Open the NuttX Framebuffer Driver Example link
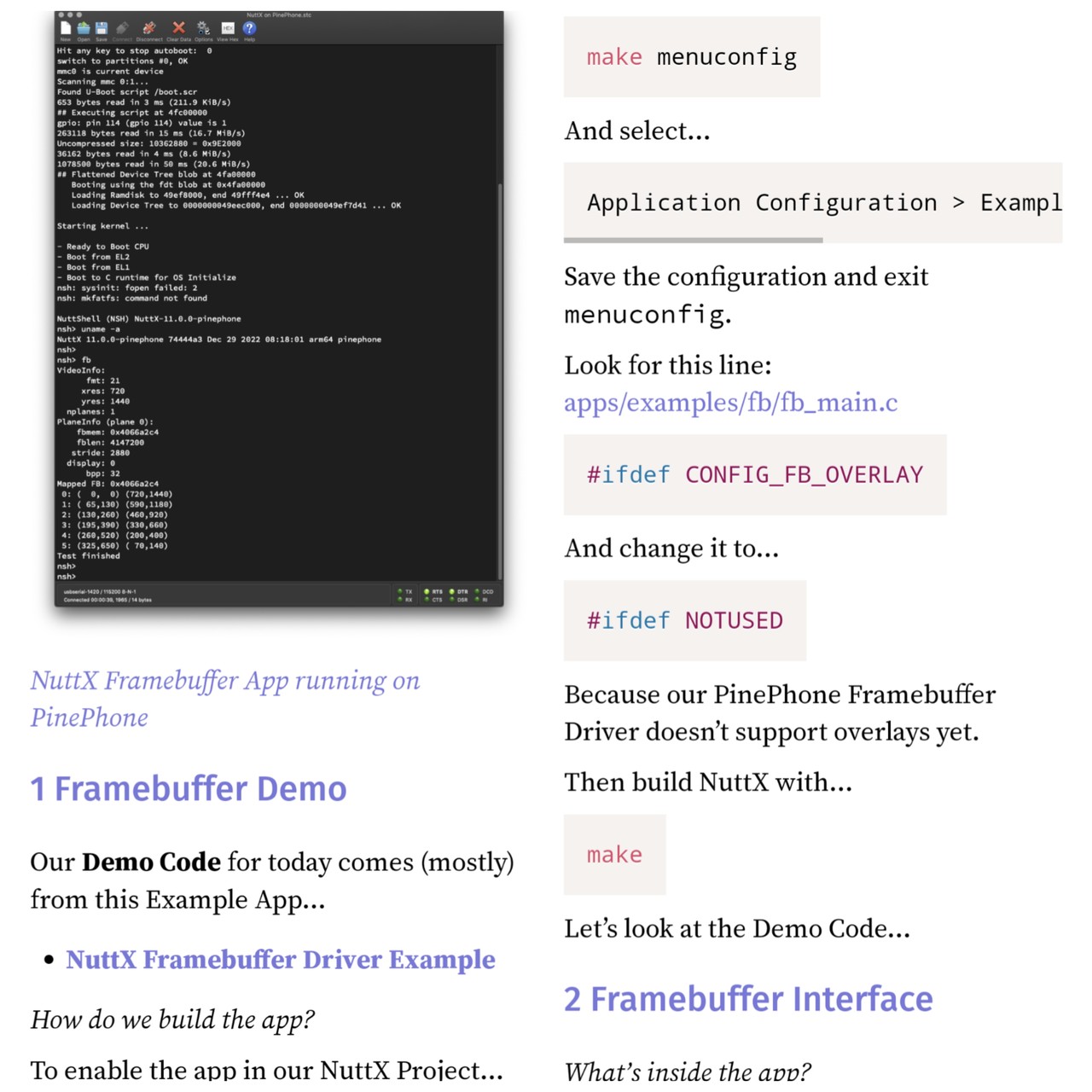The image size is (1092, 1092). click(x=281, y=960)
